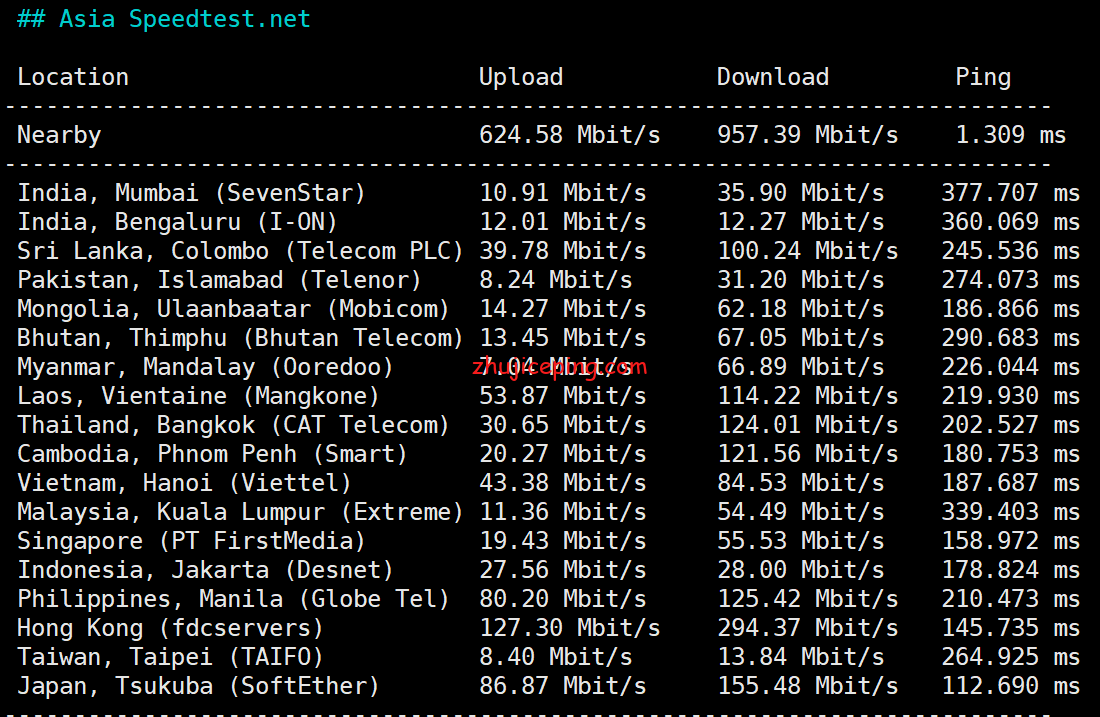Select Vietnam, Hanoi (Viettel) location
The width and height of the screenshot is (1100, 717).
point(185,483)
